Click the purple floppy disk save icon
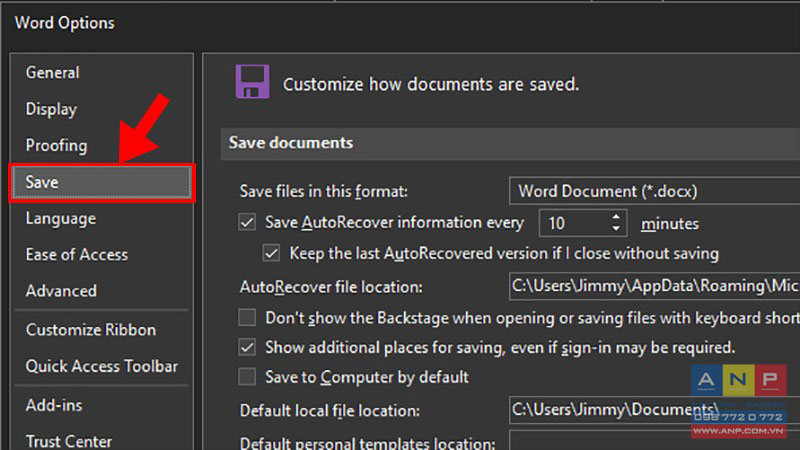 pyautogui.click(x=252, y=82)
